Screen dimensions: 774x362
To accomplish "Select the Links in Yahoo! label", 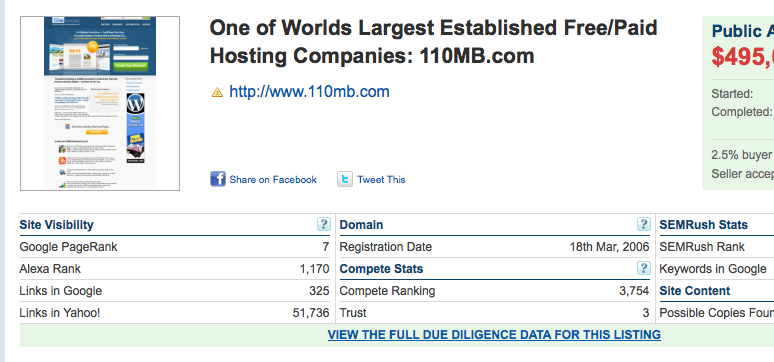I will point(60,313).
